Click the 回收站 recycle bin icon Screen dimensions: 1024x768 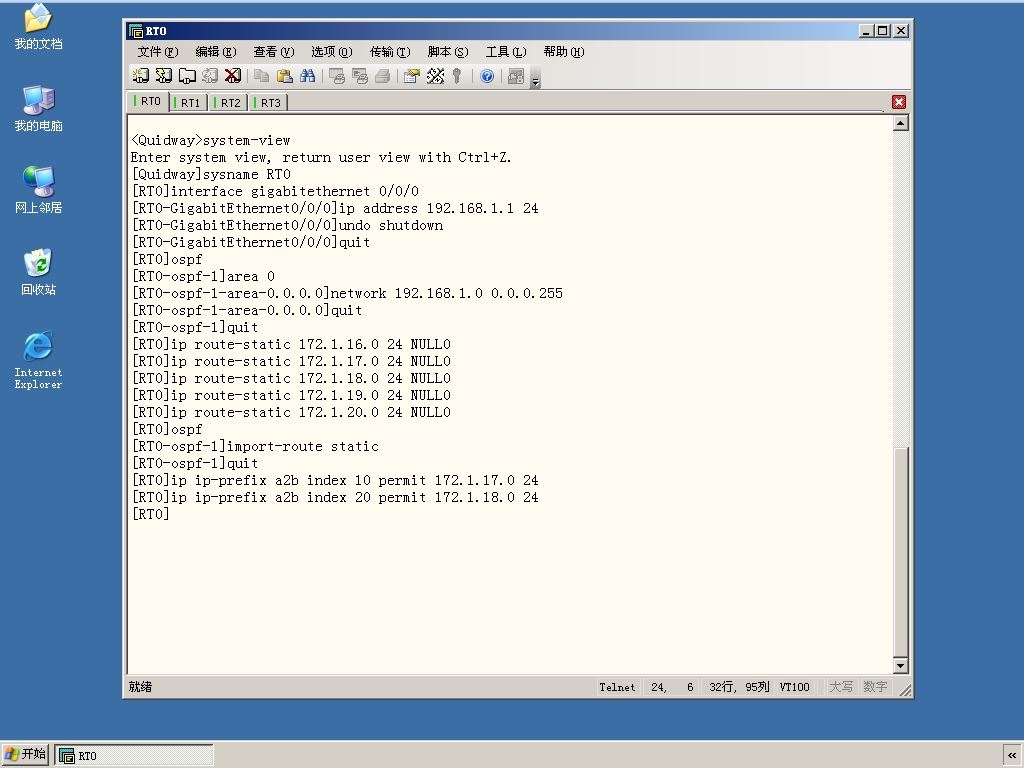coord(38,272)
